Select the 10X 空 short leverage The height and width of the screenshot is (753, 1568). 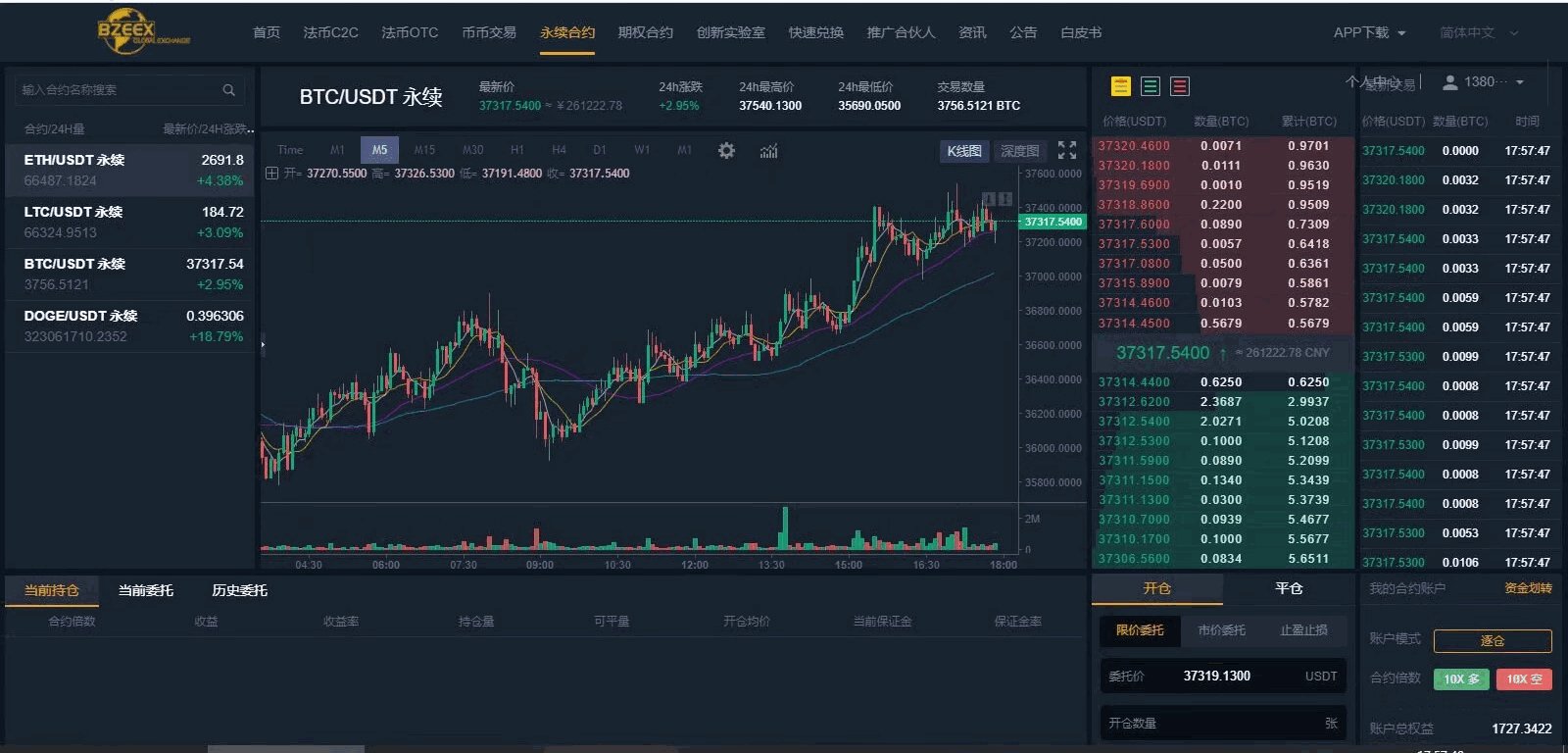(x=1524, y=678)
